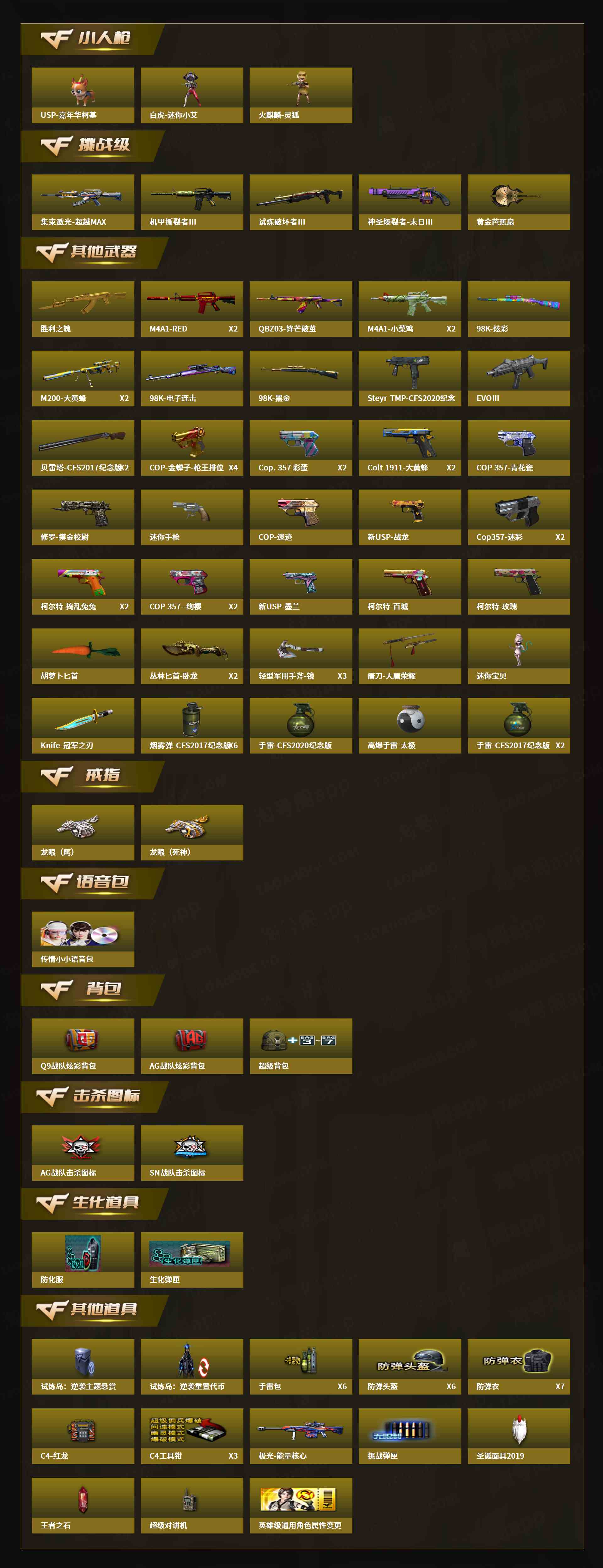
Task: Click the 传情小小语音包 voice pack
Action: coord(83,939)
